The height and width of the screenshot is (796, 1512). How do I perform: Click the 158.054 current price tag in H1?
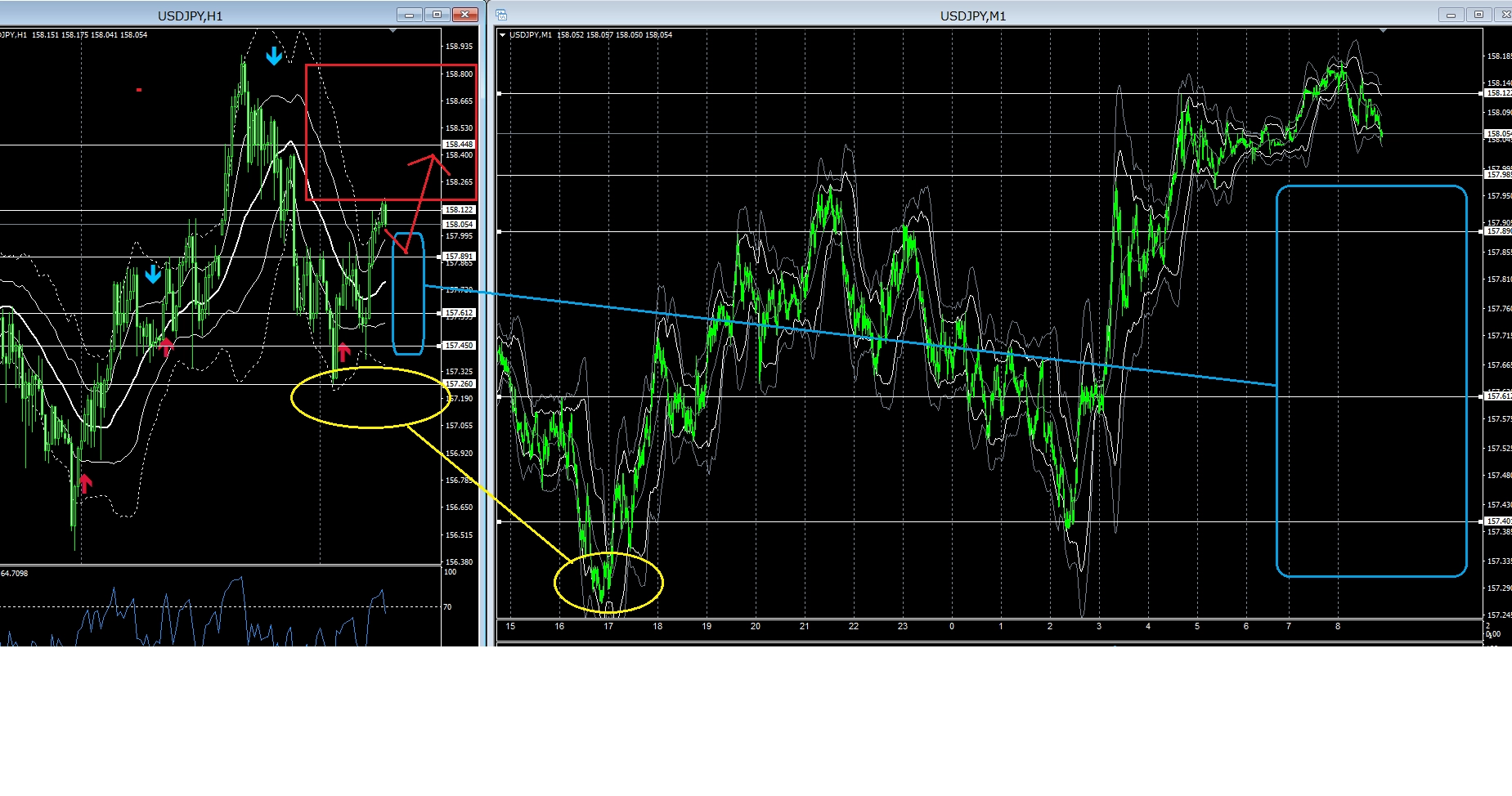click(459, 225)
